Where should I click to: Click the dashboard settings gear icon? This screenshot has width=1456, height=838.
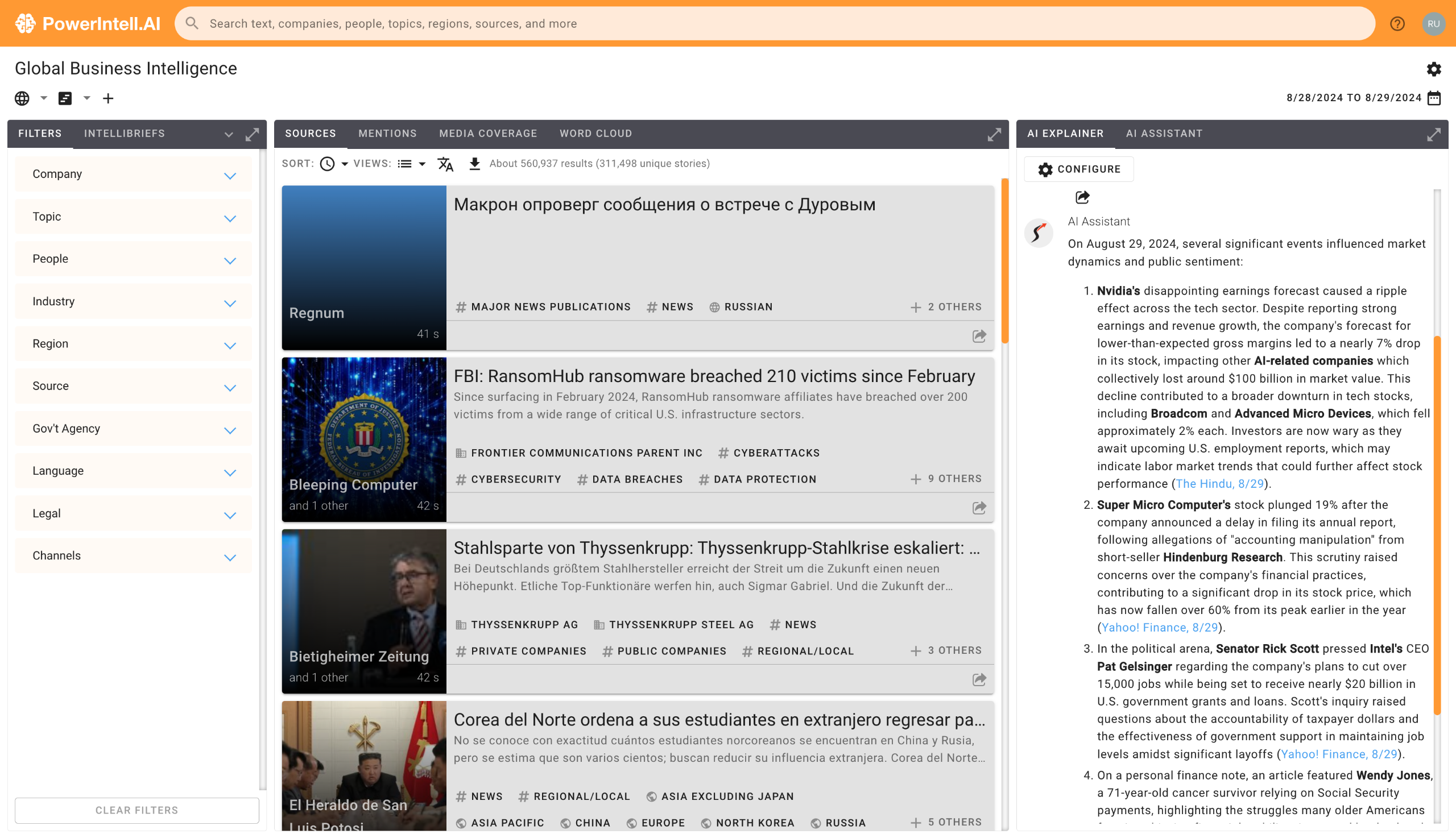[x=1434, y=69]
